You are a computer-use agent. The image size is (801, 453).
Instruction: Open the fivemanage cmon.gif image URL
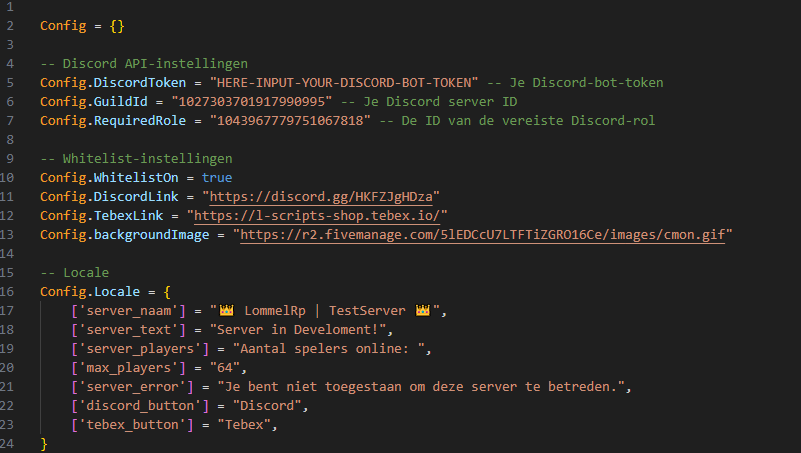482,234
